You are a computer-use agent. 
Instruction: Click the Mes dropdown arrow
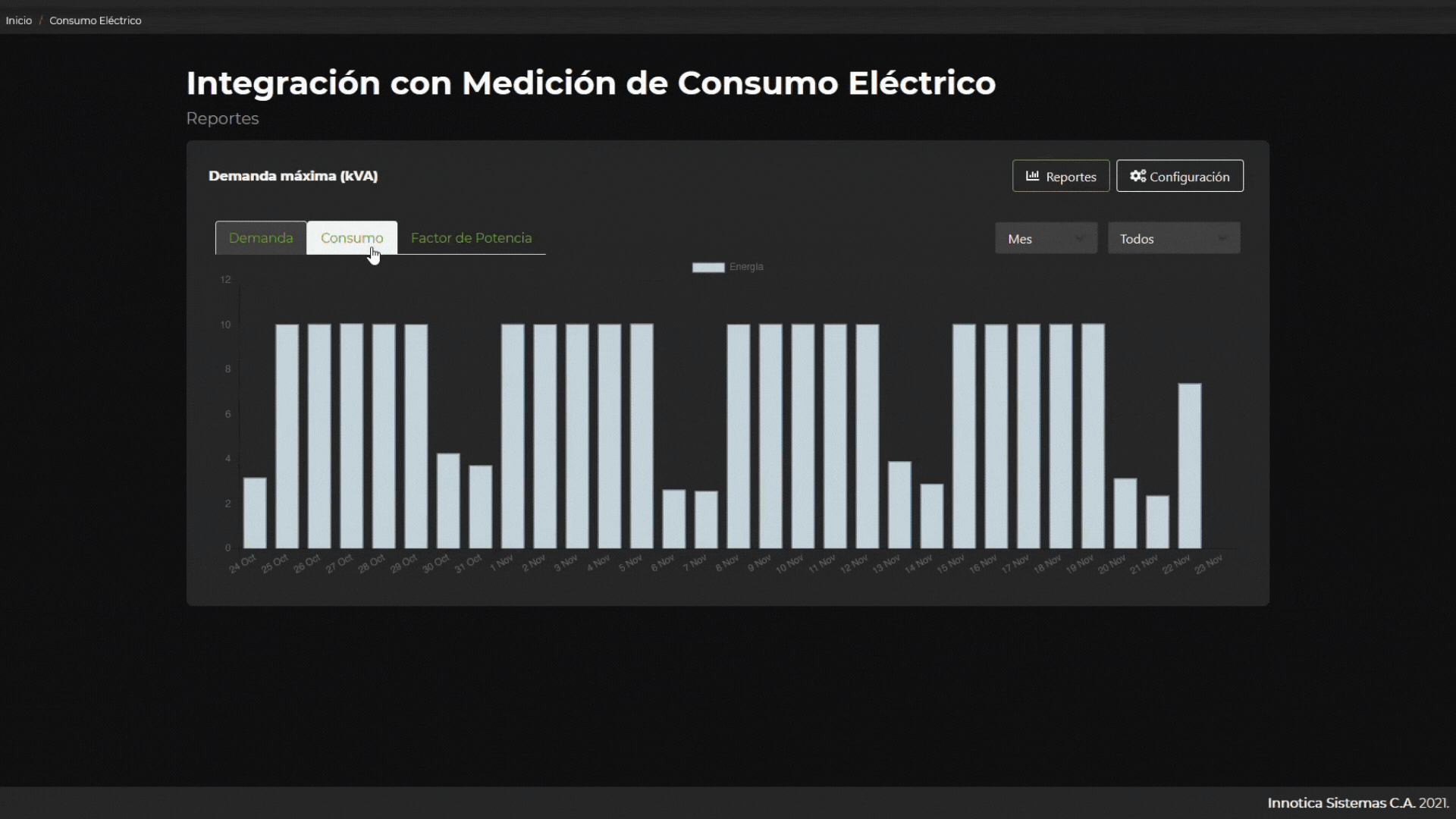pyautogui.click(x=1080, y=239)
